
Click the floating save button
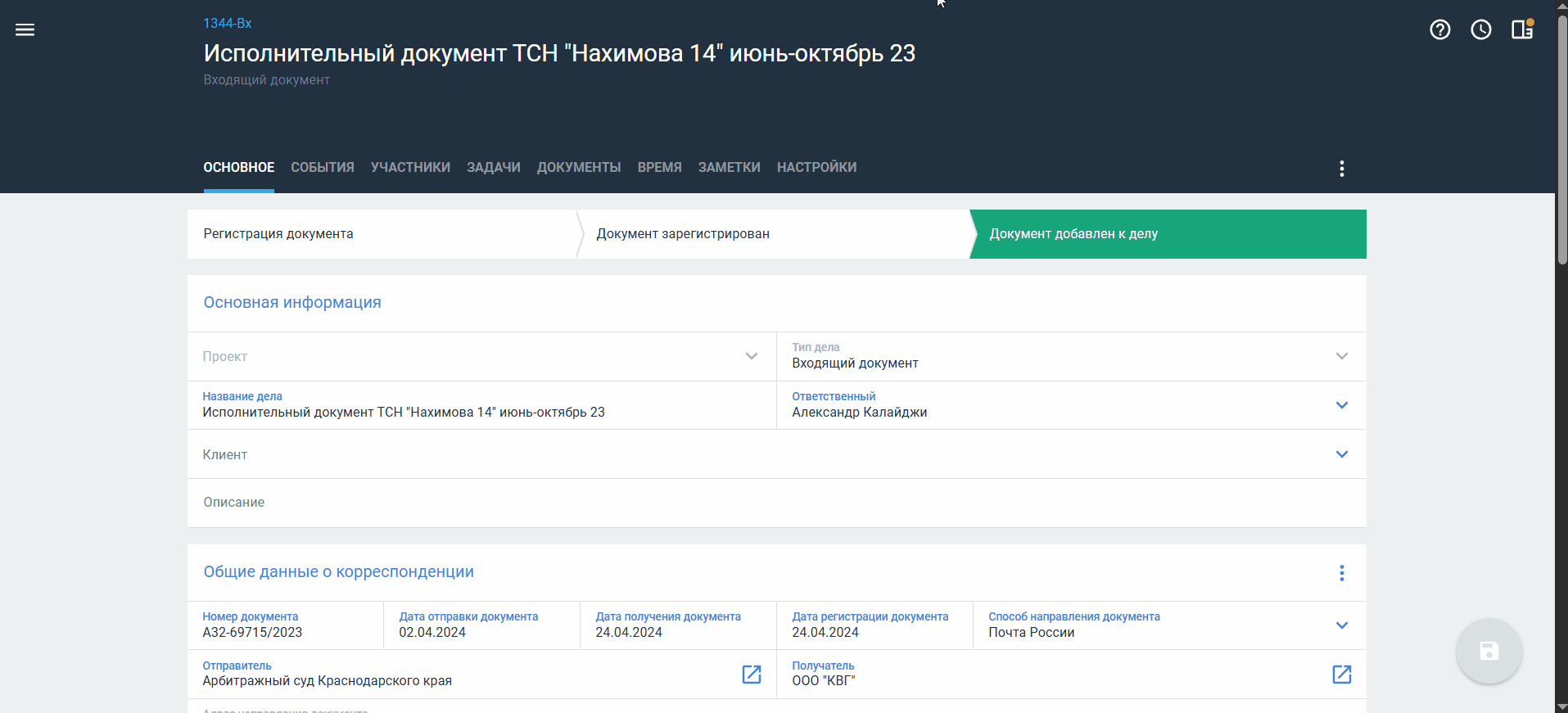point(1489,652)
